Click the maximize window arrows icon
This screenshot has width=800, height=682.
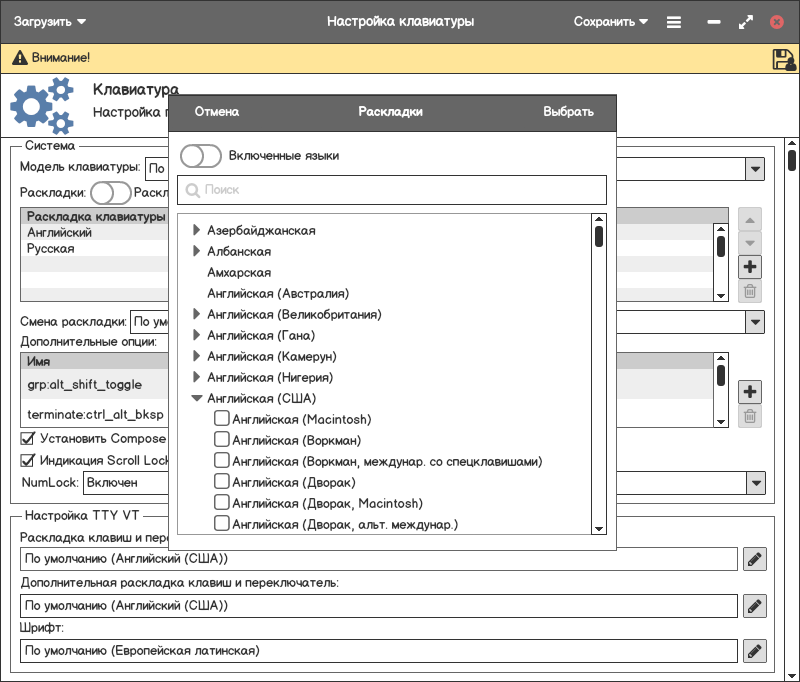click(x=745, y=21)
